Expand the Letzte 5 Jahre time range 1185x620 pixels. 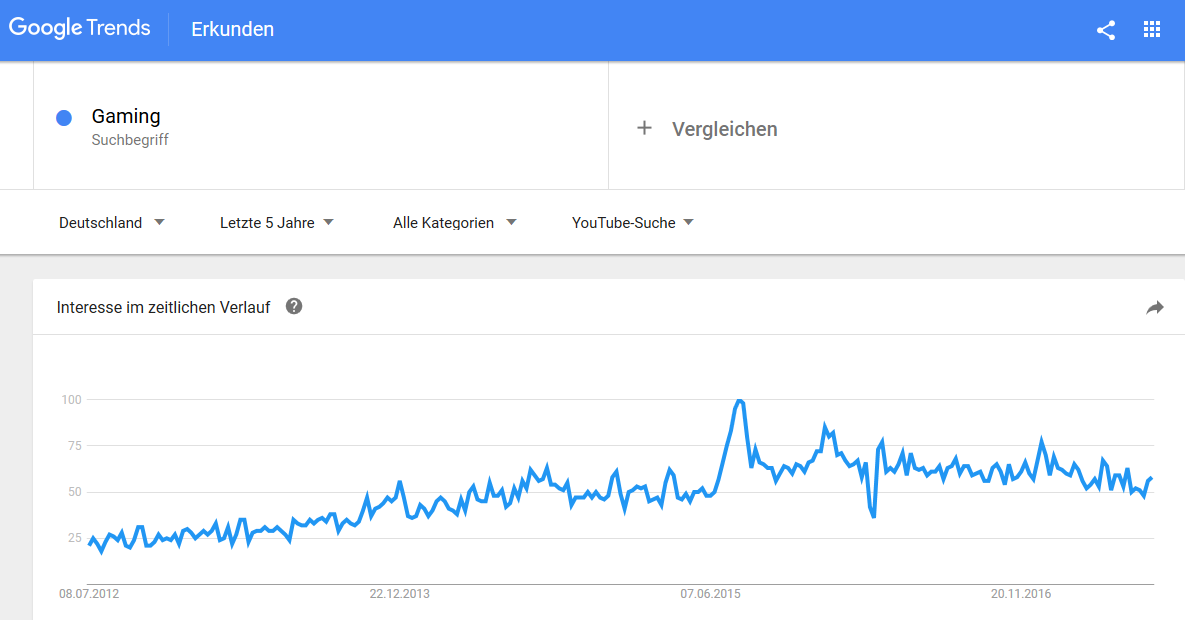pos(277,223)
